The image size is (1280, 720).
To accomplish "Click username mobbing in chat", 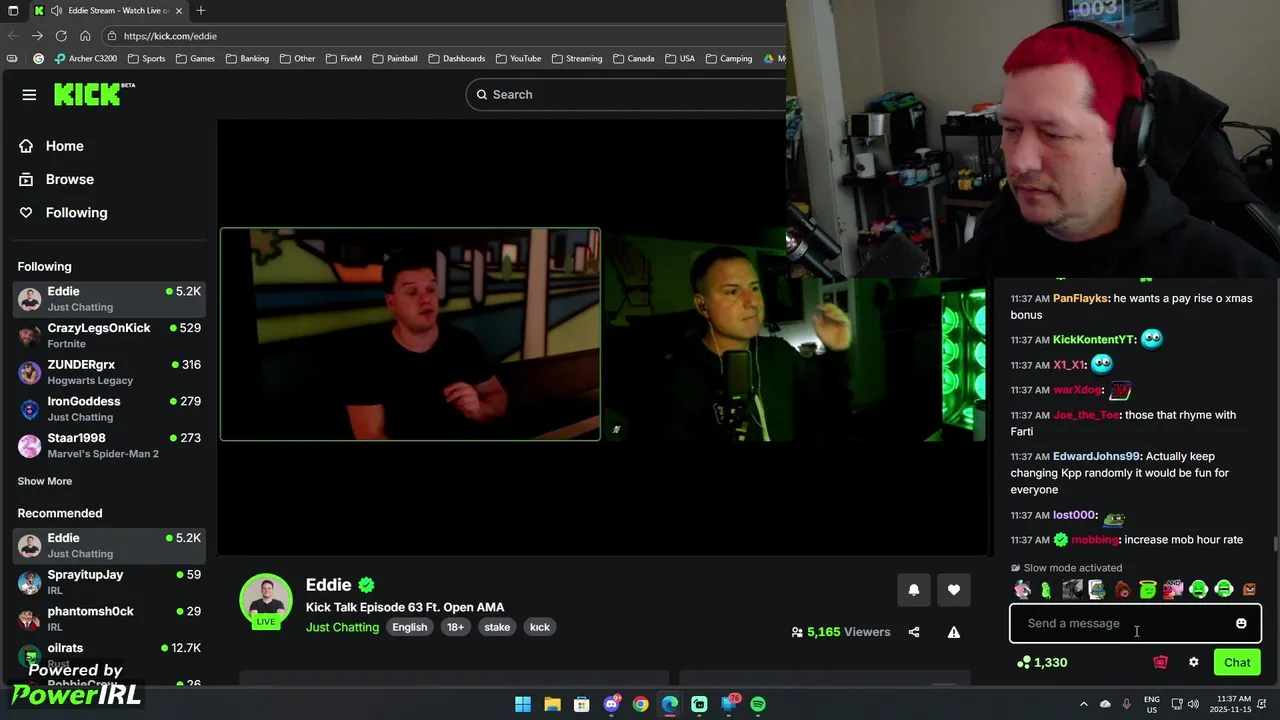I will click(x=1094, y=540).
